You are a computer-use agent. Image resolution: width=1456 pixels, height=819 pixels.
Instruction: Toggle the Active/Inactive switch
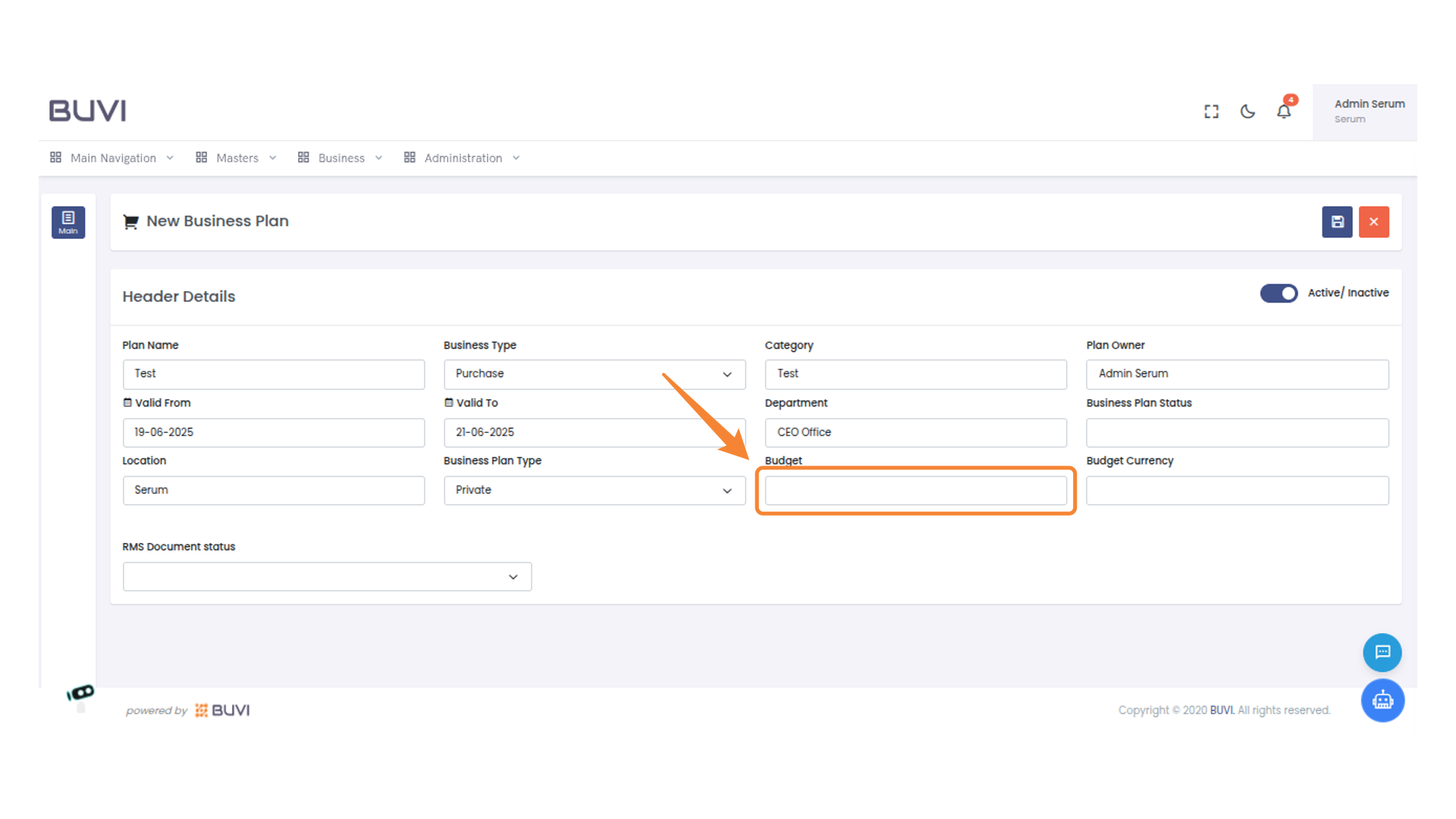[x=1279, y=293]
